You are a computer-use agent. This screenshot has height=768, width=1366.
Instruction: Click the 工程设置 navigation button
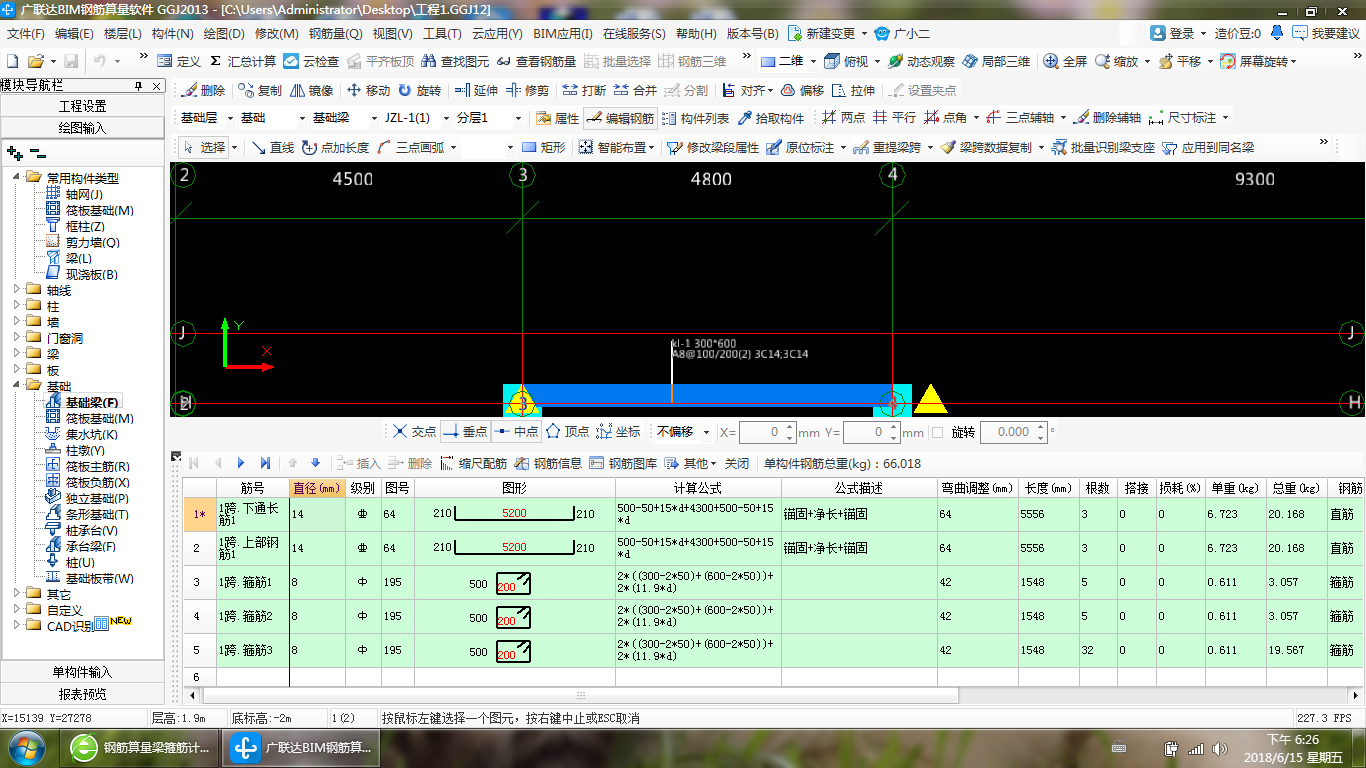coord(82,106)
